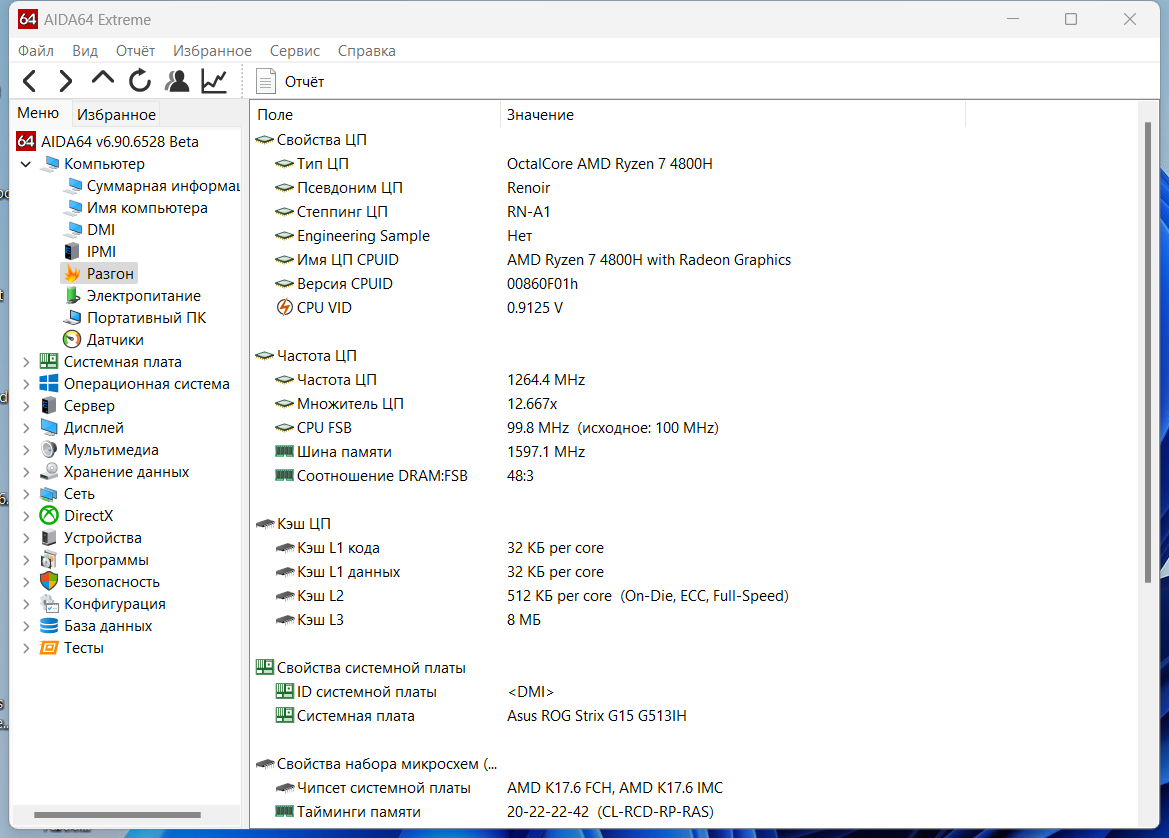The width and height of the screenshot is (1169, 838).
Task: Click the Операционная система Windows icon
Action: pos(49,383)
